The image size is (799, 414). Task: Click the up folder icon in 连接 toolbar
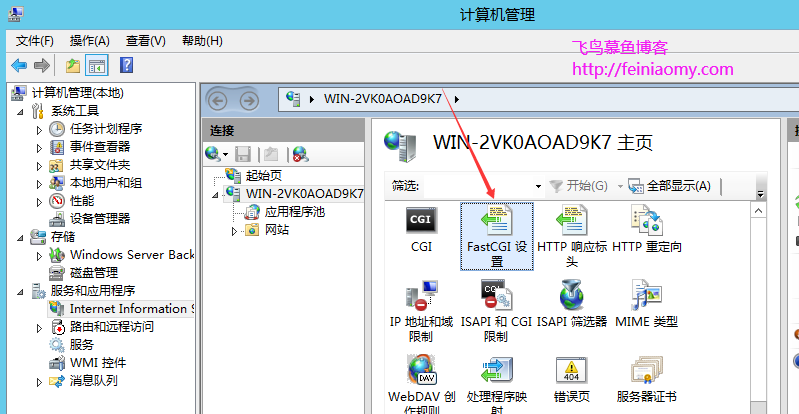click(x=271, y=153)
